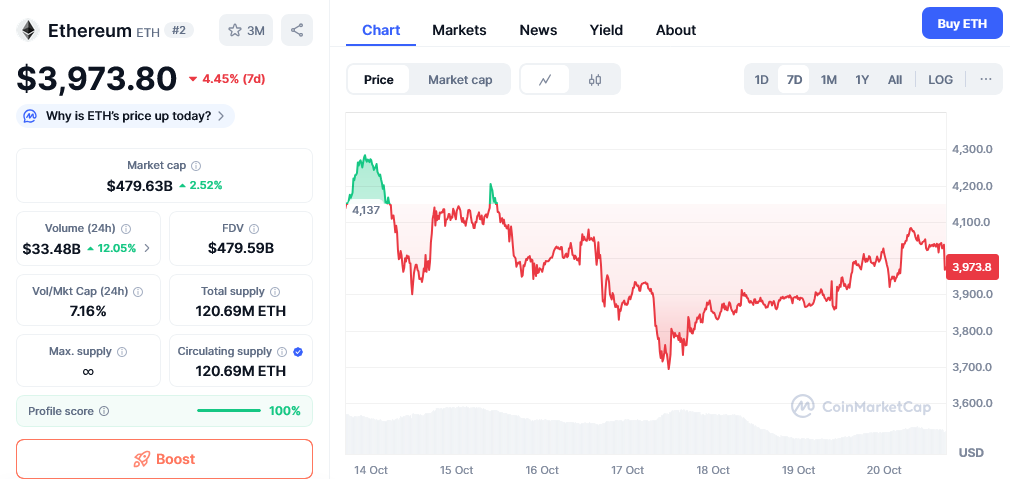
Task: Toggle chart to Market cap view
Action: pos(460,80)
